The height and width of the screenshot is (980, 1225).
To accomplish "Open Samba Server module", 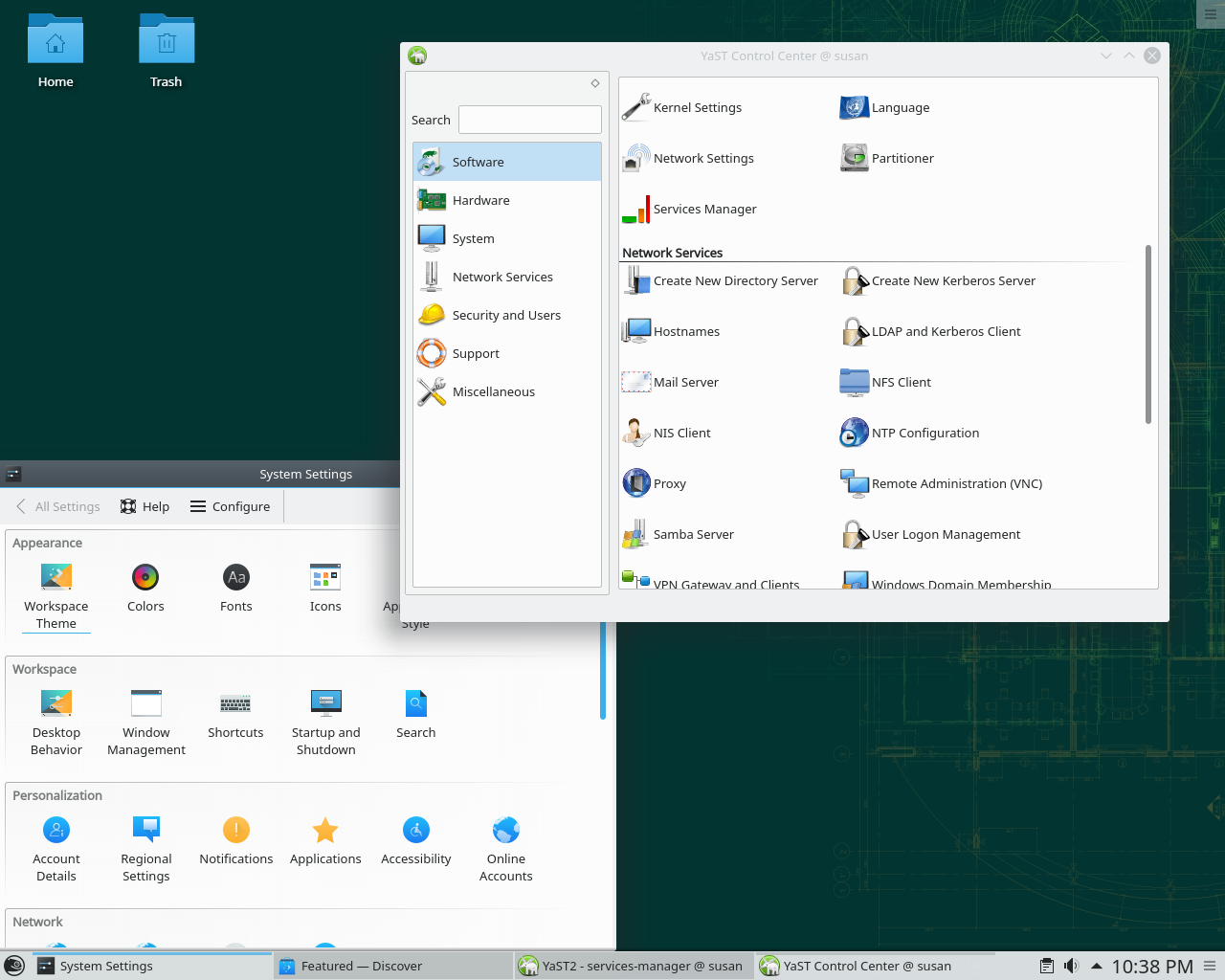I will 678,534.
